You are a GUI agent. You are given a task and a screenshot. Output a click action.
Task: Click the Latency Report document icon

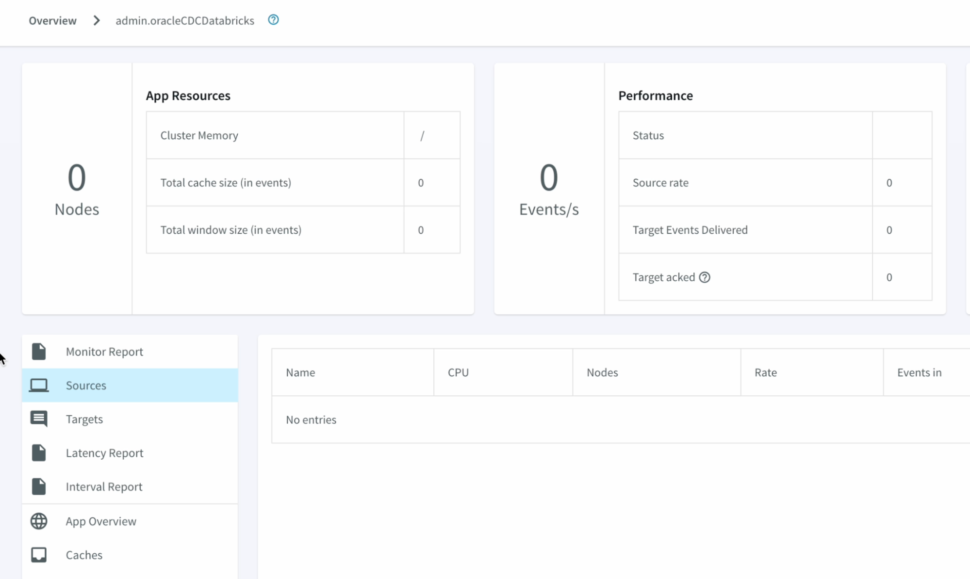(x=39, y=453)
